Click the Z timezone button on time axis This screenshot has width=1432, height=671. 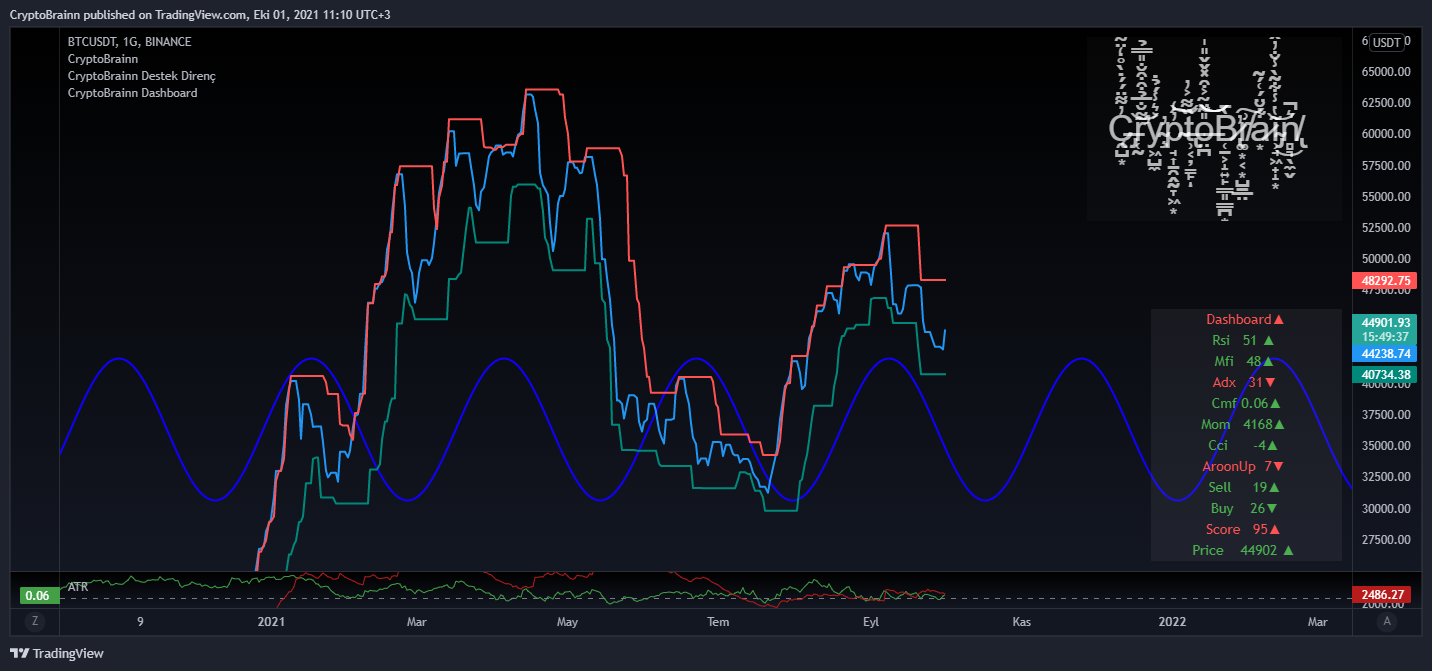[x=35, y=621]
